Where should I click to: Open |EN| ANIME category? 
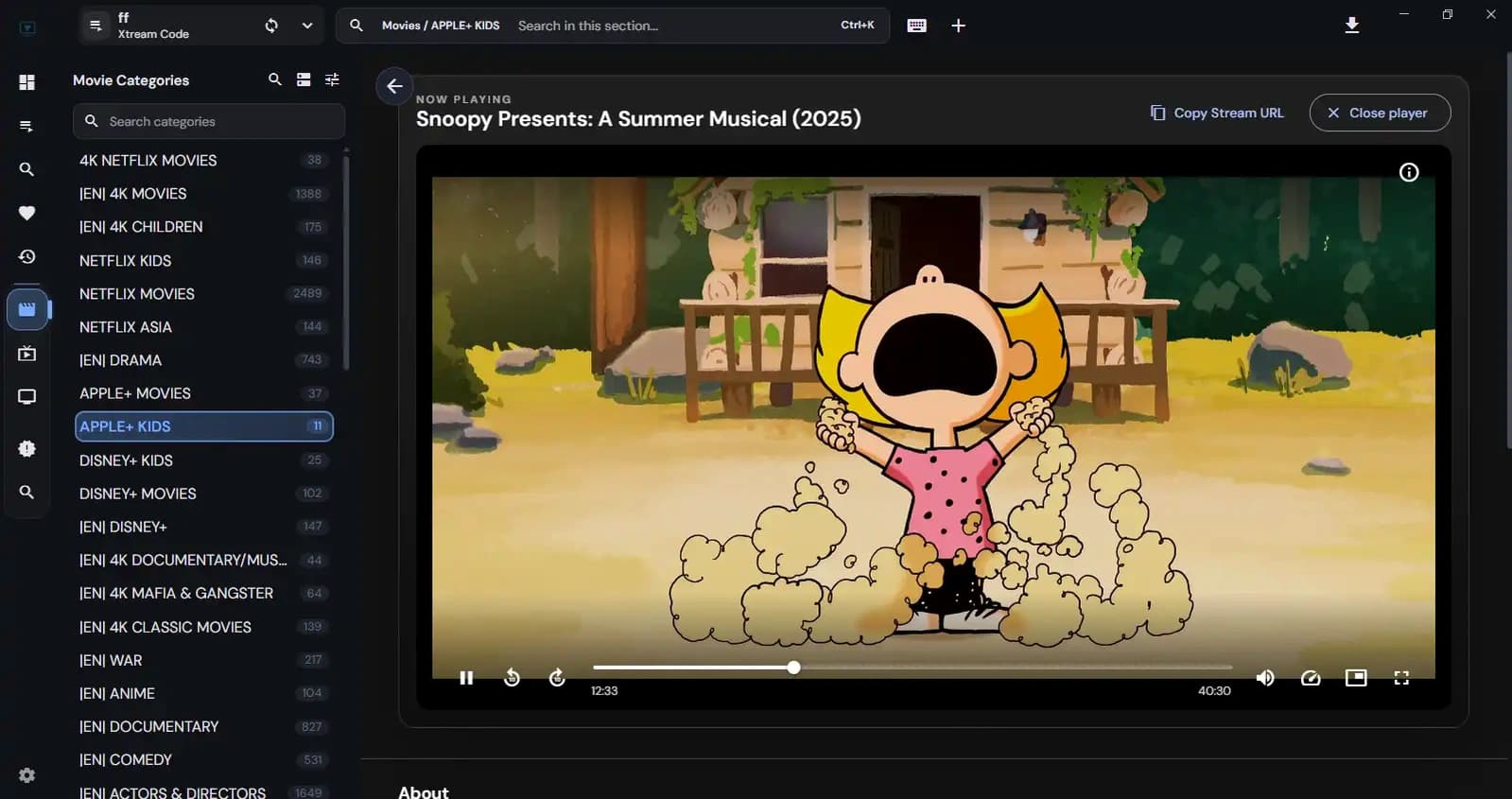(204, 693)
